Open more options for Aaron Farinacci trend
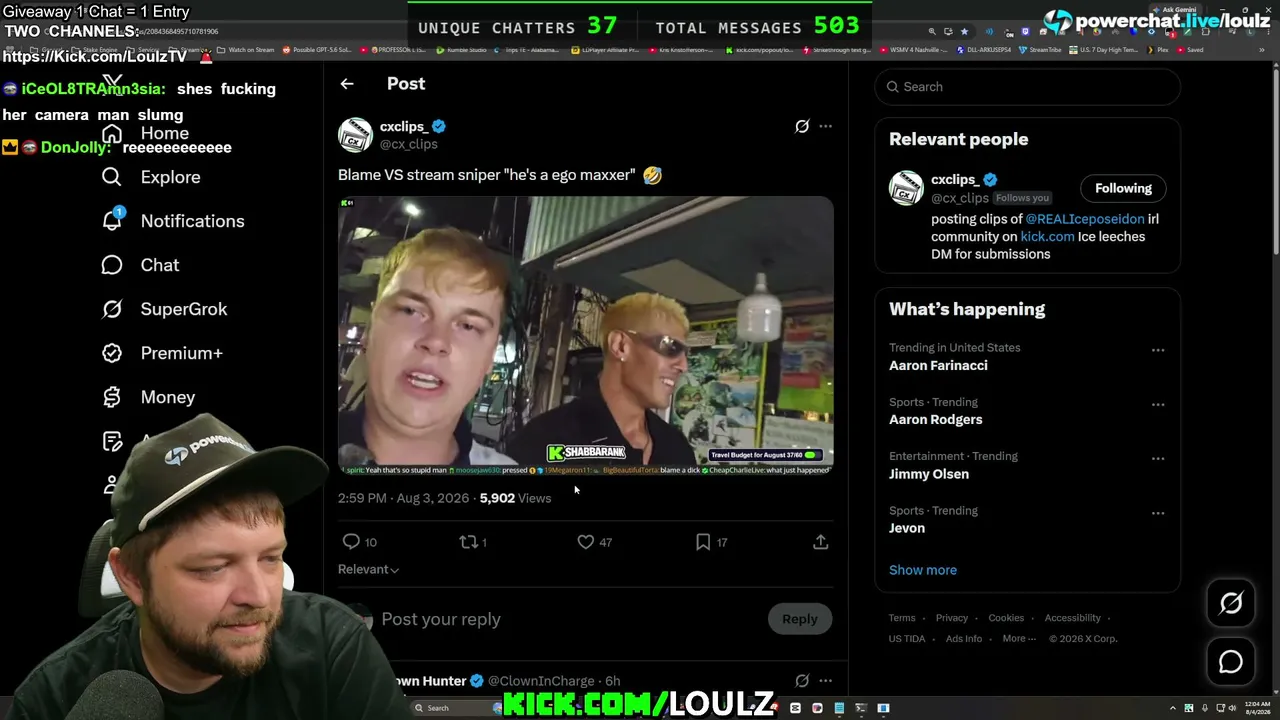 coord(1158,350)
